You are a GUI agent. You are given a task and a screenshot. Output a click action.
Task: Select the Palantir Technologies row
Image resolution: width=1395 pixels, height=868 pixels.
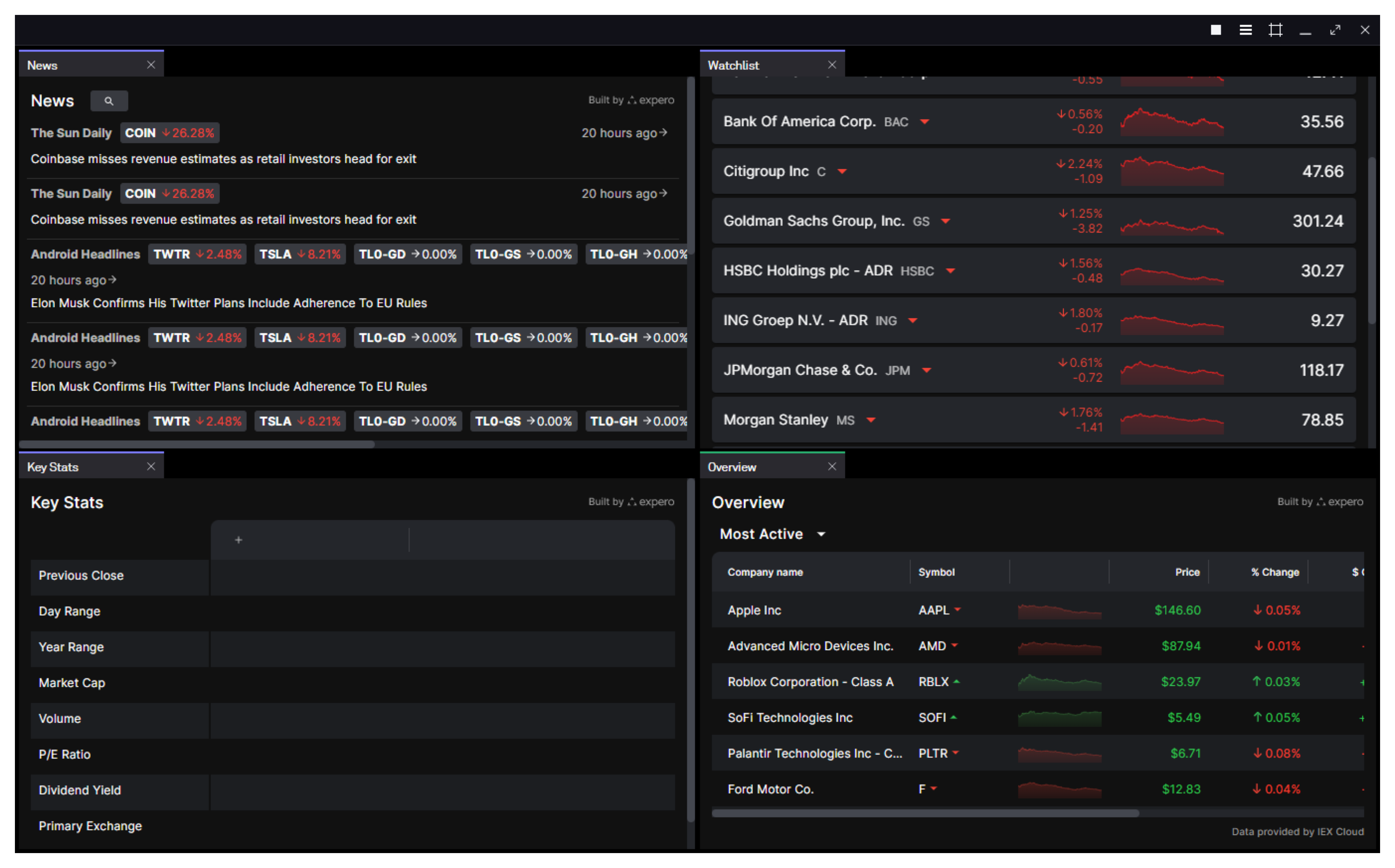point(1038,753)
